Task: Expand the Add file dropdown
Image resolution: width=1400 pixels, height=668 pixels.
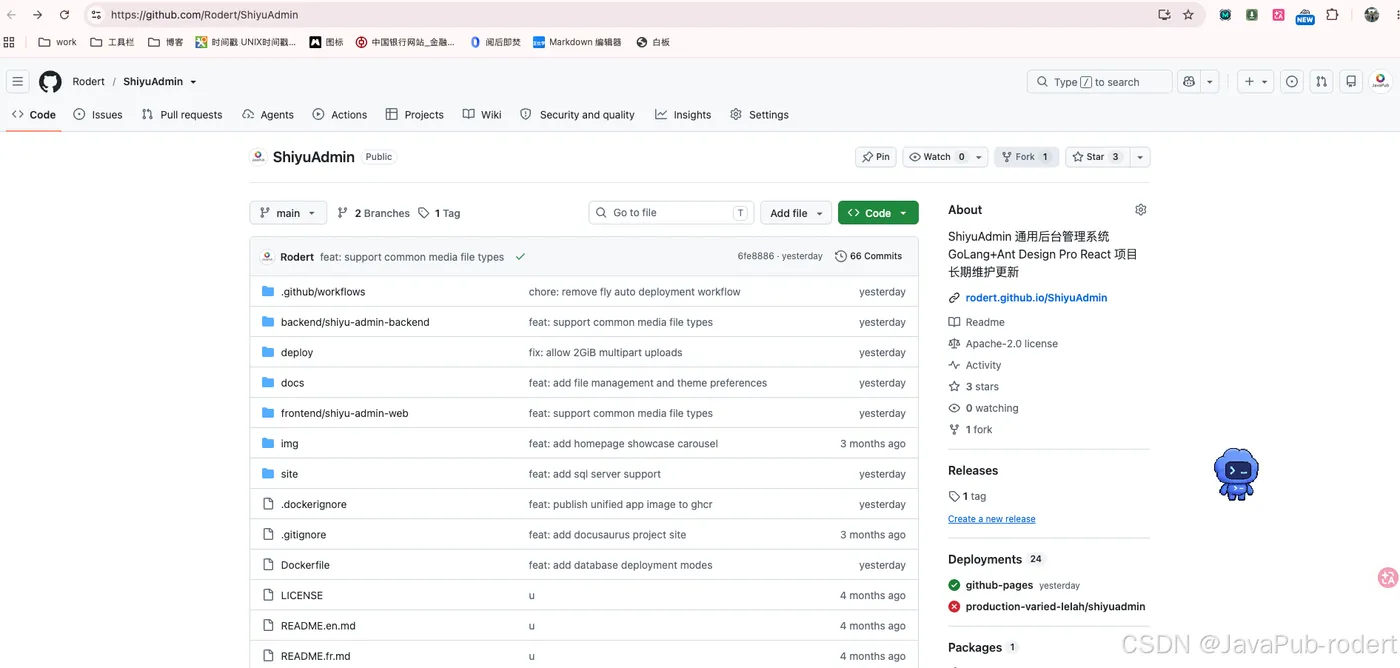Action: (x=796, y=213)
